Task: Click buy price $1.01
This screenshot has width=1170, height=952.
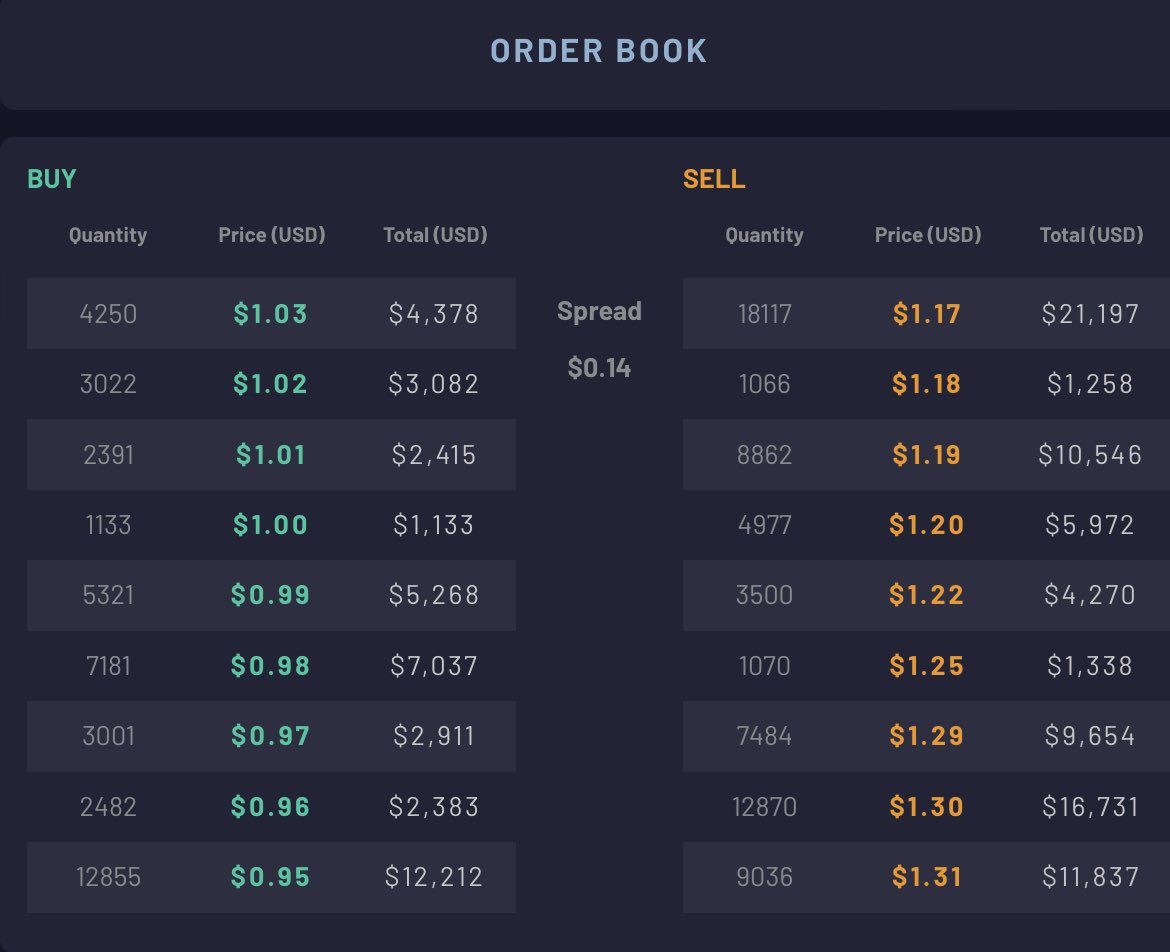Action: [270, 454]
